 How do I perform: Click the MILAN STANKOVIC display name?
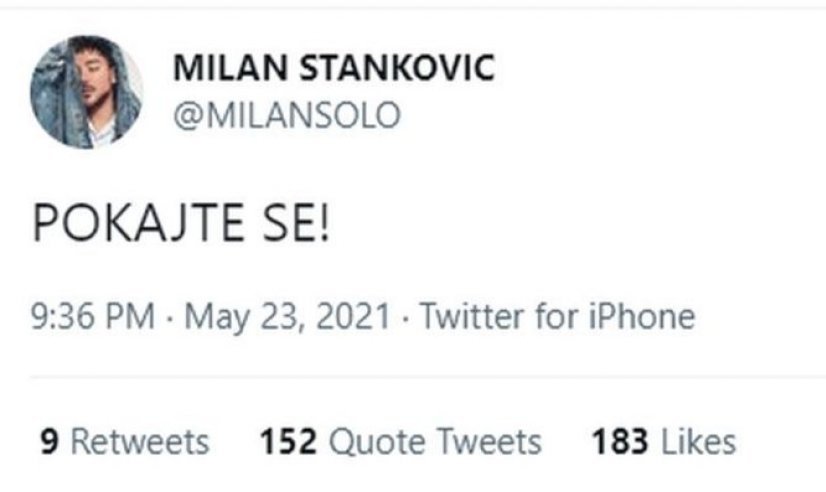point(334,69)
